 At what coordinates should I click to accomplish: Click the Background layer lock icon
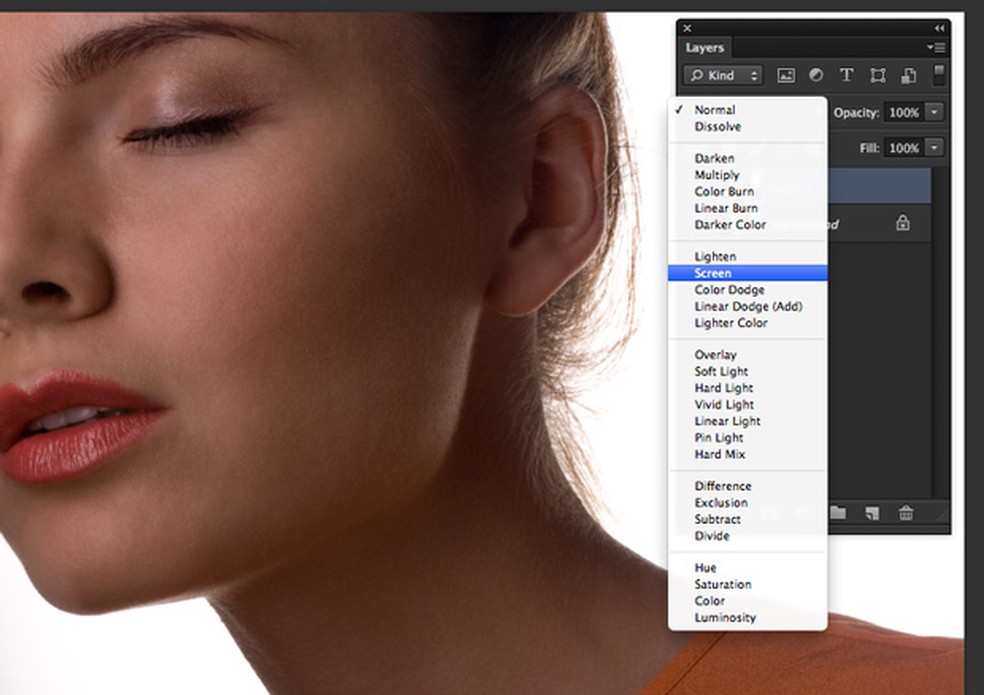pyautogui.click(x=903, y=224)
